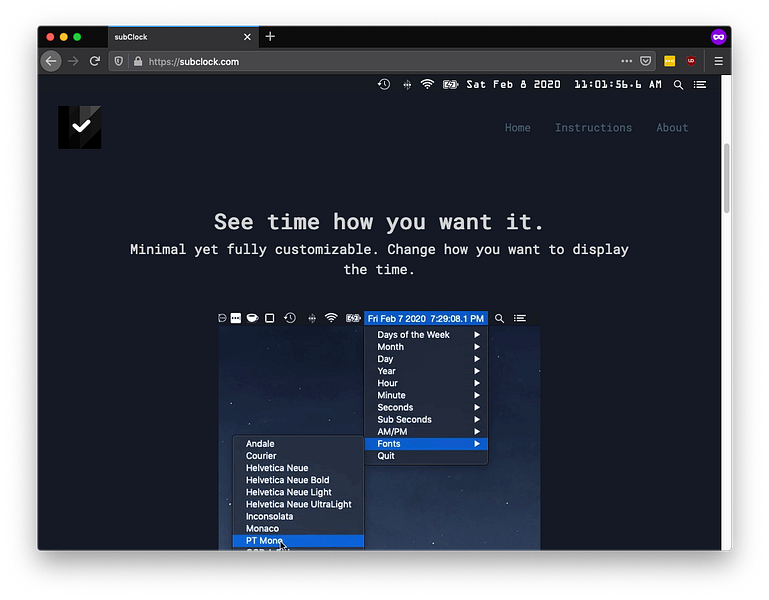Select the subClock browser tab
Screen dimensions: 769x600
(182, 37)
